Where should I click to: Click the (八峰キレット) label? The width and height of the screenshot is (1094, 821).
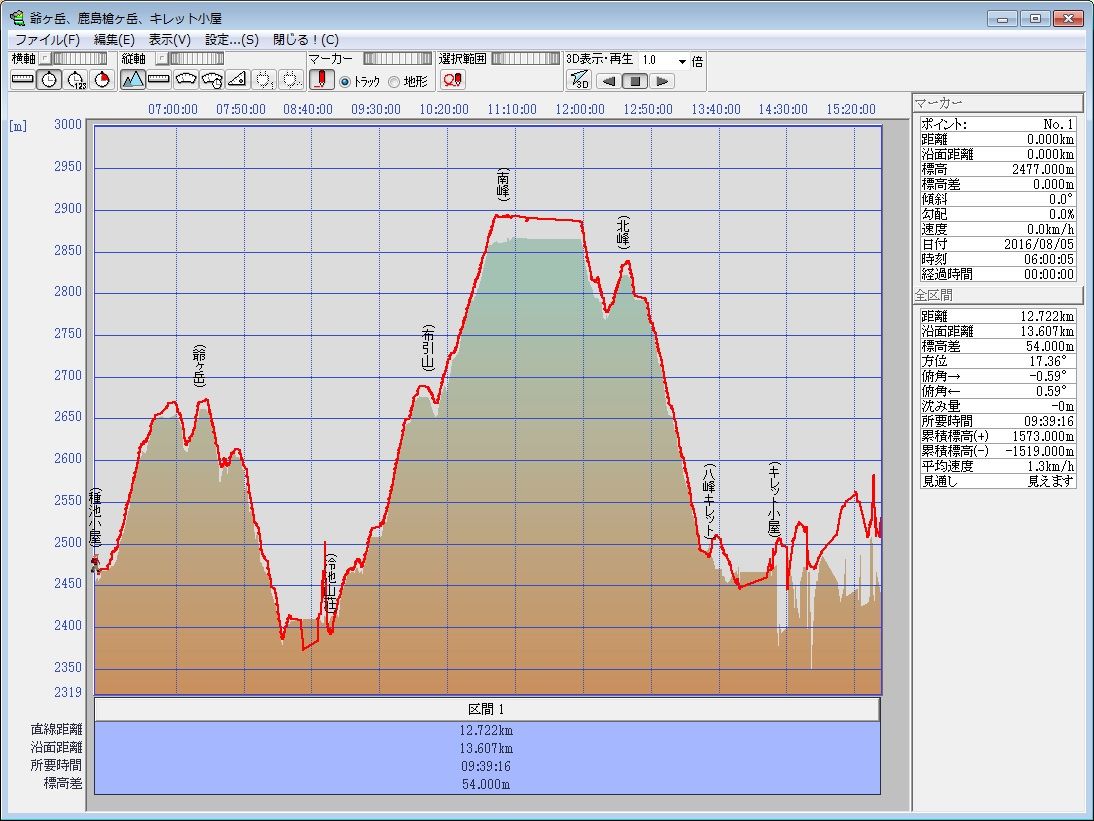[x=710, y=502]
